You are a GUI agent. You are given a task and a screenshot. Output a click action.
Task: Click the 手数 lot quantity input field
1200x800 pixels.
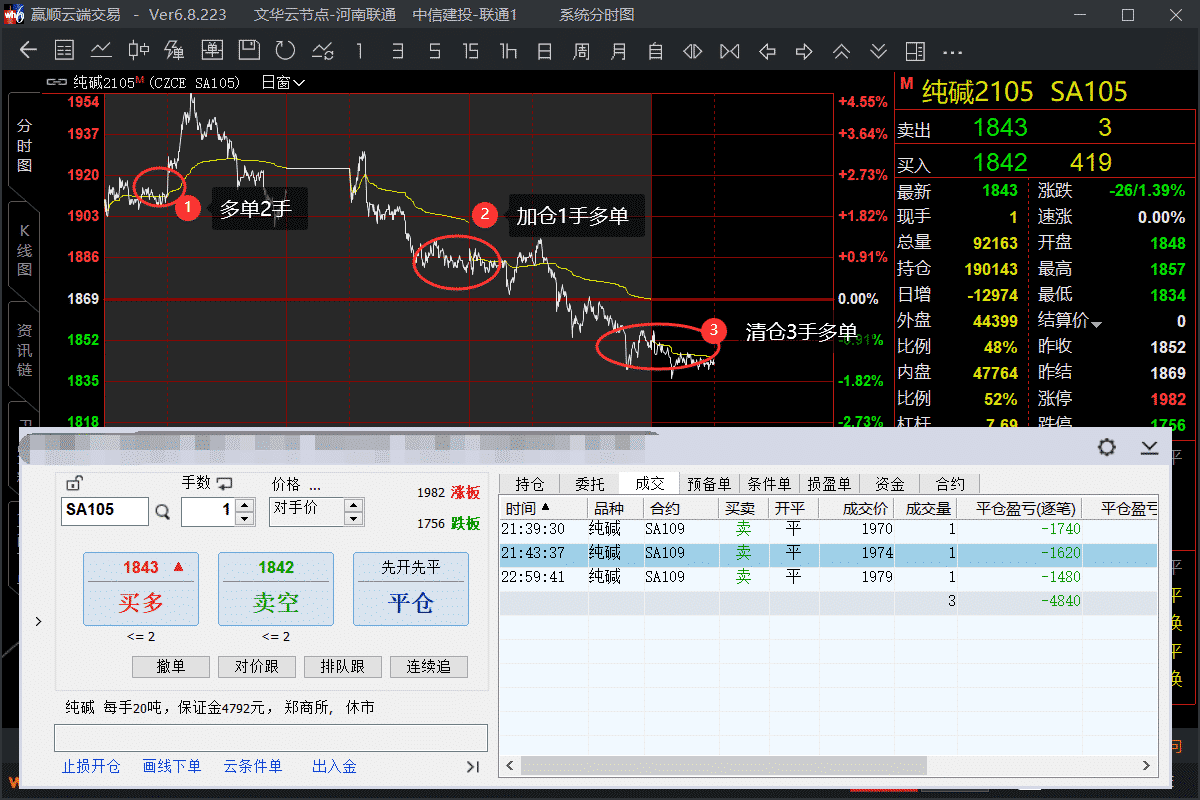(x=209, y=511)
